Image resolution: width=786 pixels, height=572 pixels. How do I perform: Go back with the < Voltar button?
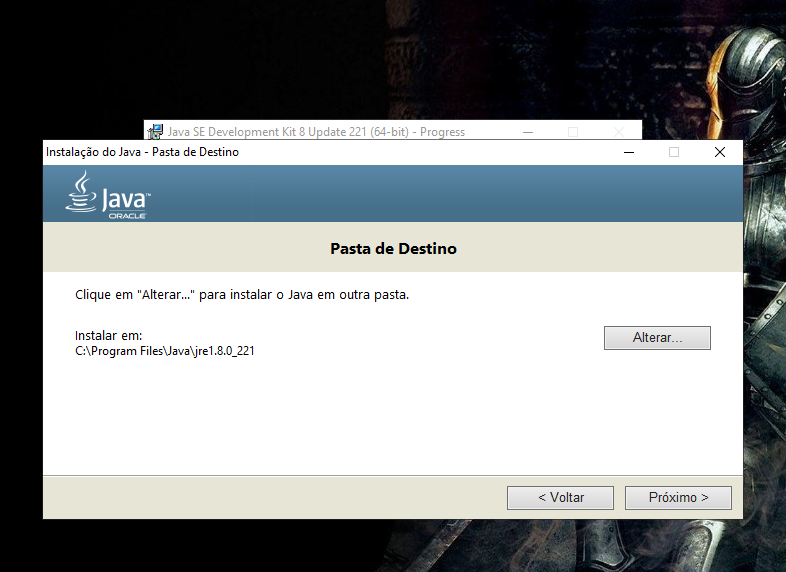point(560,497)
